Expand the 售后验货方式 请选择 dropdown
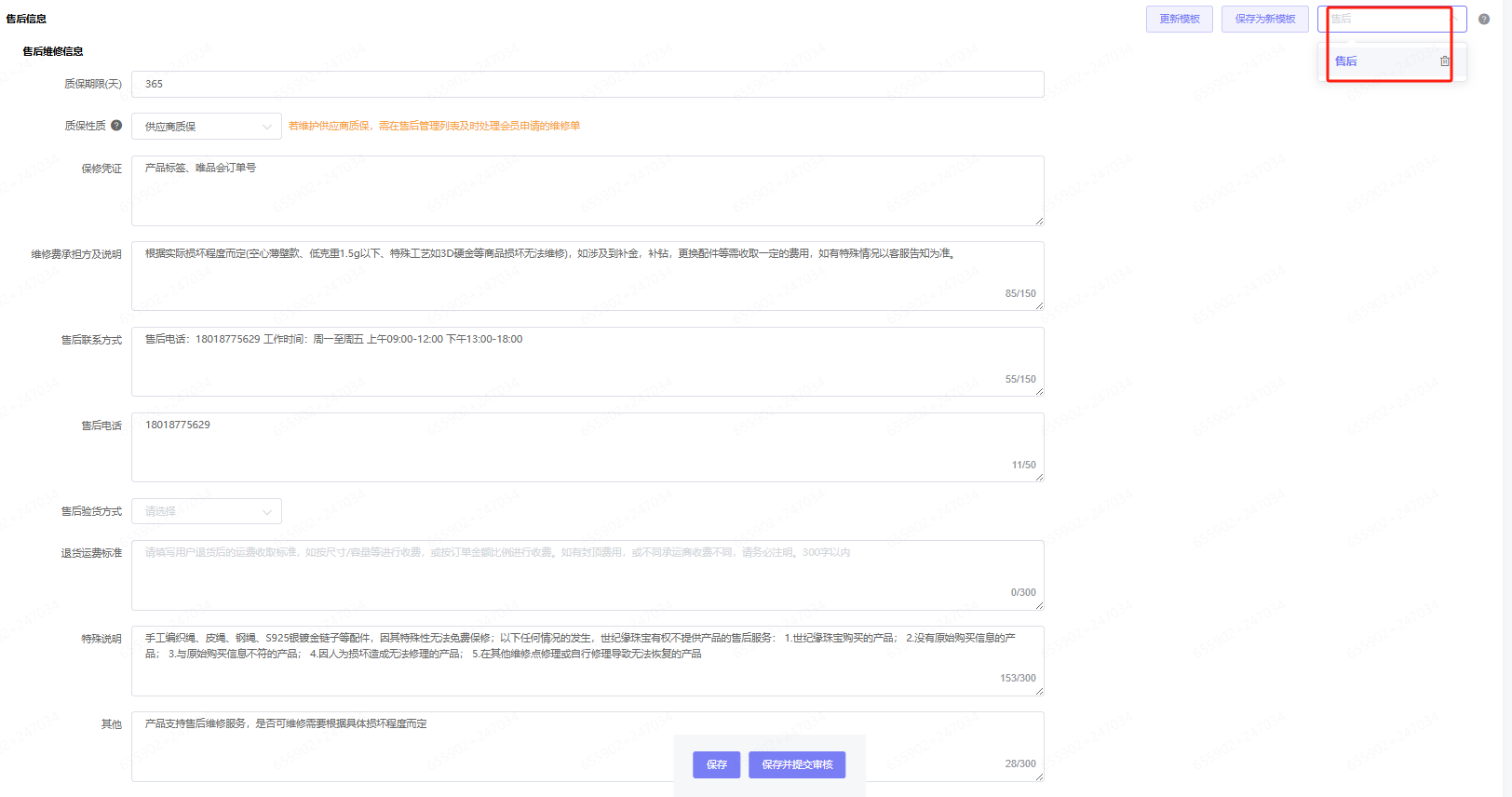1512x797 pixels. click(206, 511)
